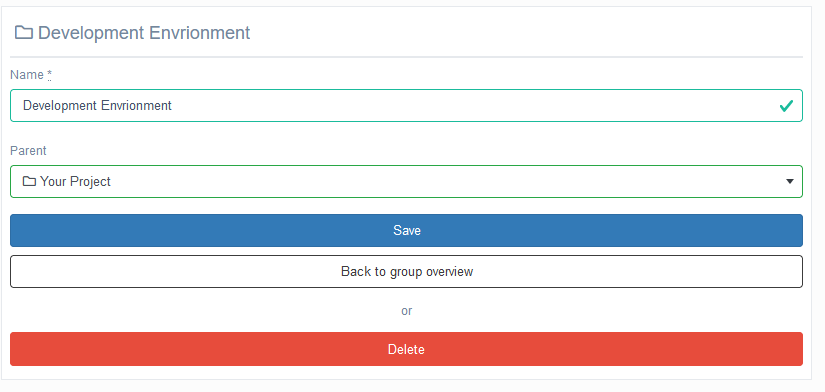This screenshot has height=392, width=825.
Task: Click the Parent field label
Action: 28,151
